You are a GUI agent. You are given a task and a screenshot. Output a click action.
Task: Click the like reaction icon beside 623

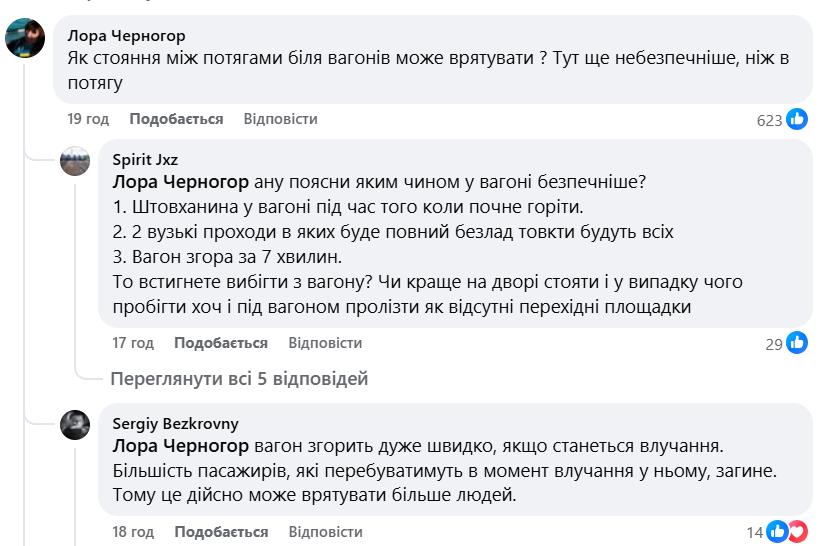(x=797, y=120)
